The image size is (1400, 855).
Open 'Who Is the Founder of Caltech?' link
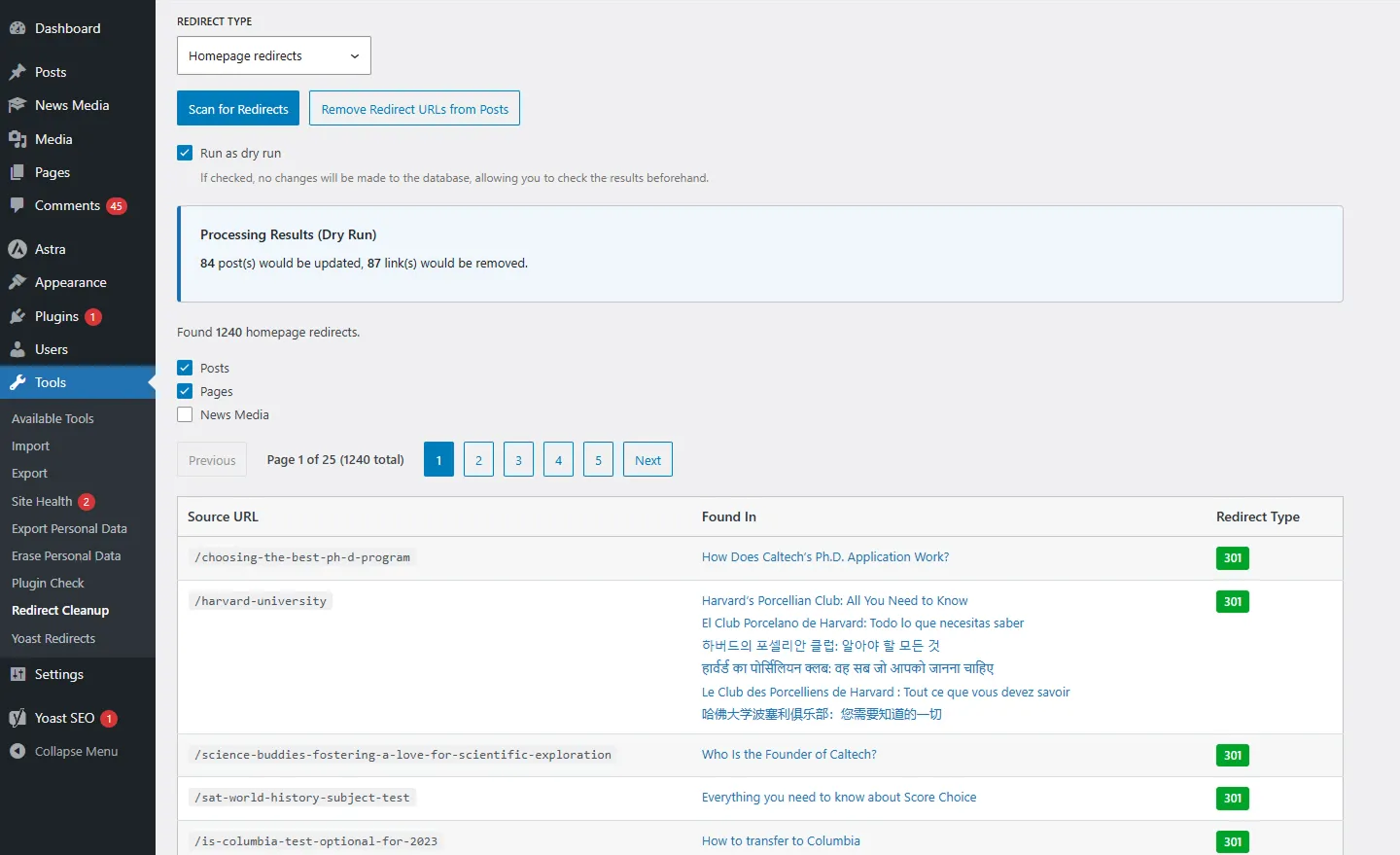[x=788, y=754]
